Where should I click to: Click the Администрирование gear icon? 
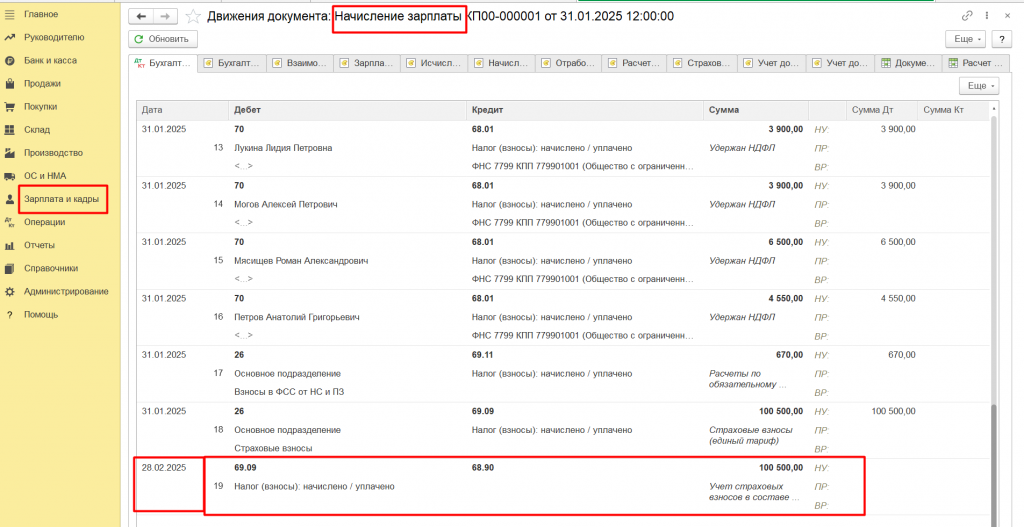point(9,292)
